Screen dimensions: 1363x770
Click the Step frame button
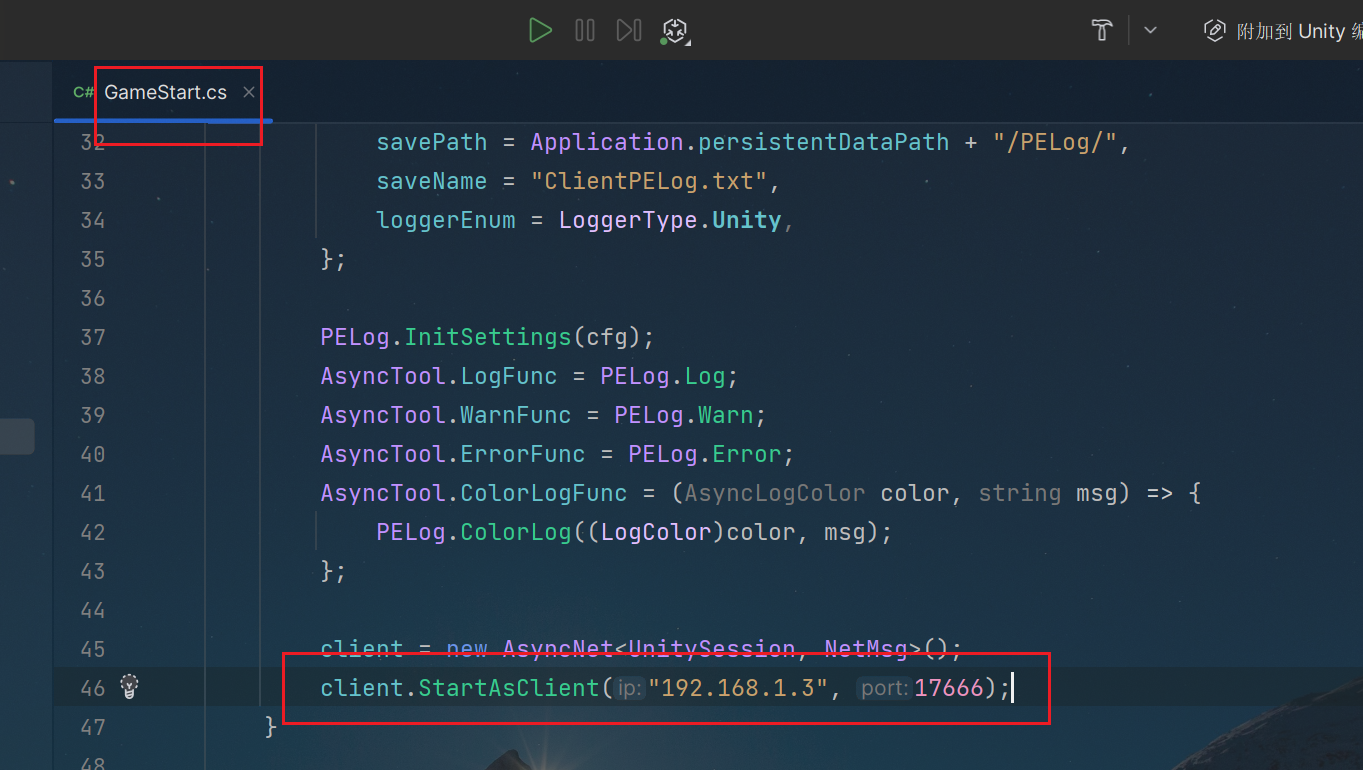pos(628,31)
